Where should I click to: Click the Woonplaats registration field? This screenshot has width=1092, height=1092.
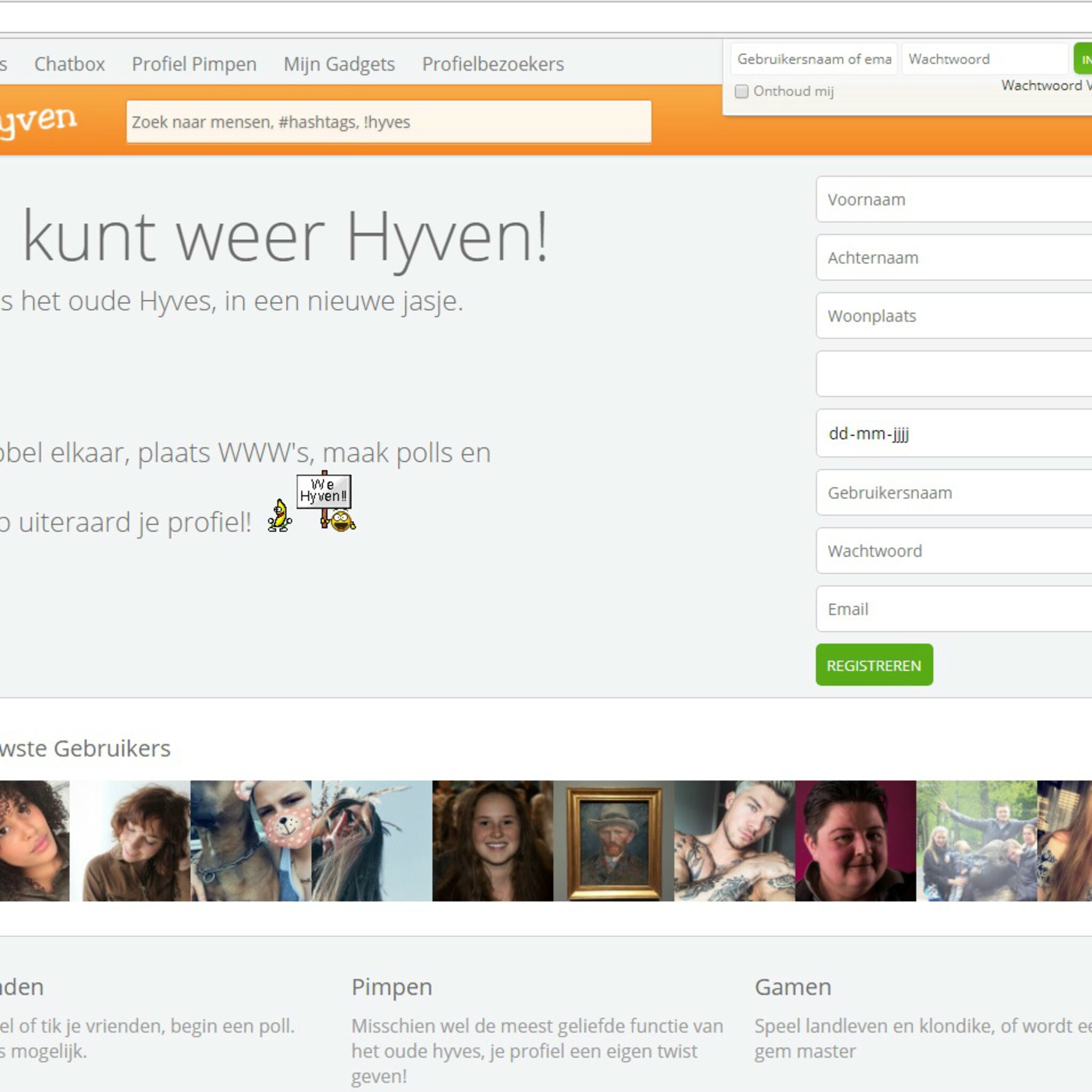click(x=954, y=316)
